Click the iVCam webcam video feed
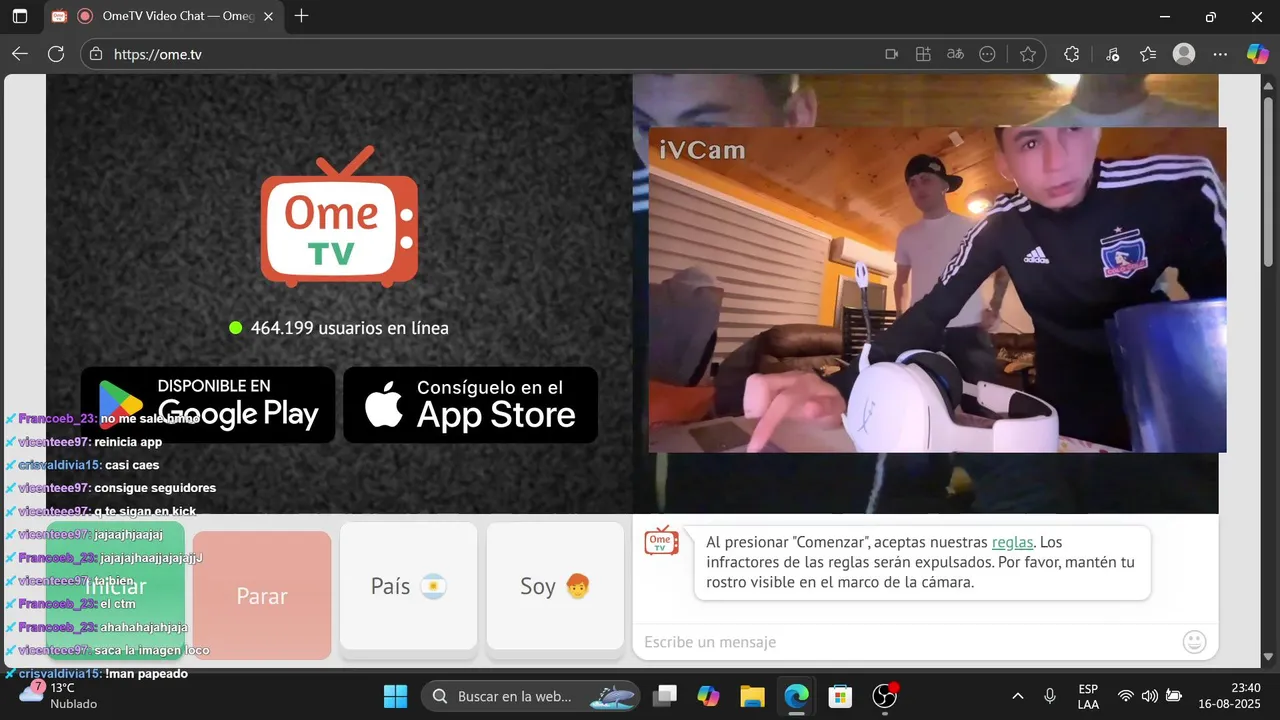The image size is (1280, 720). coord(937,290)
